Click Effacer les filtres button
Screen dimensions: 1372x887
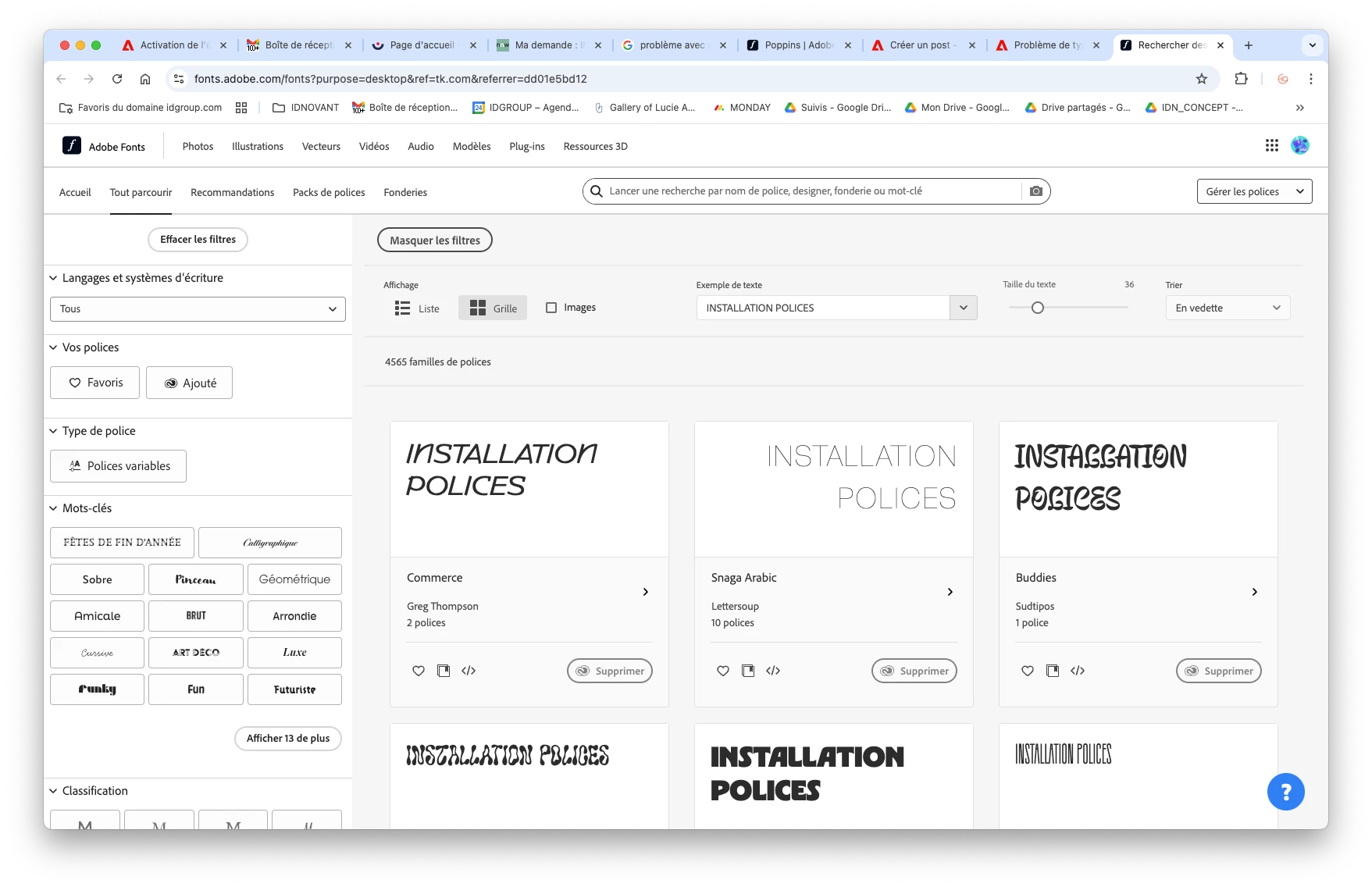[198, 240]
